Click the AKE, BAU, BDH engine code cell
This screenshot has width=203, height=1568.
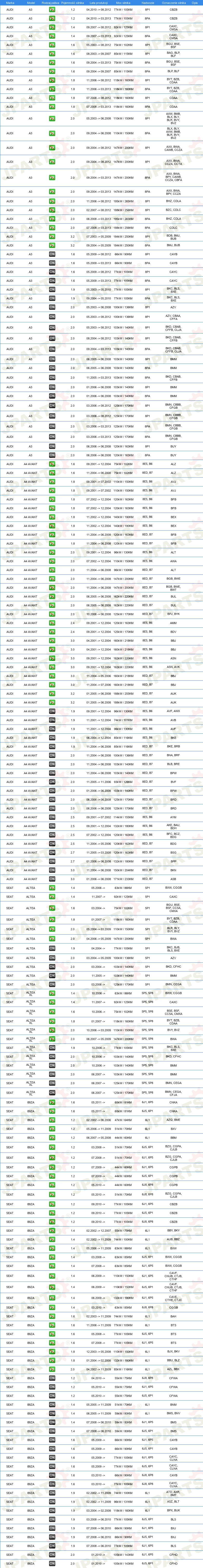(174, 826)
